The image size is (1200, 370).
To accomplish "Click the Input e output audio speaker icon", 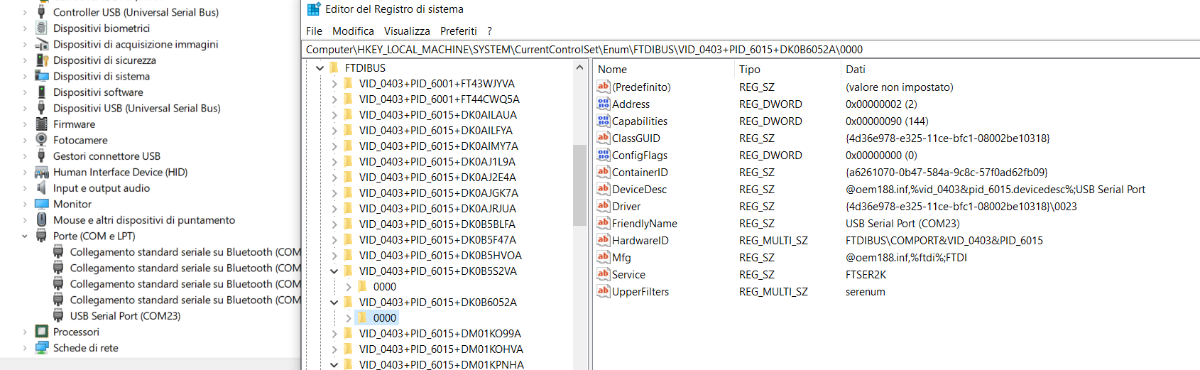I will 41,188.
